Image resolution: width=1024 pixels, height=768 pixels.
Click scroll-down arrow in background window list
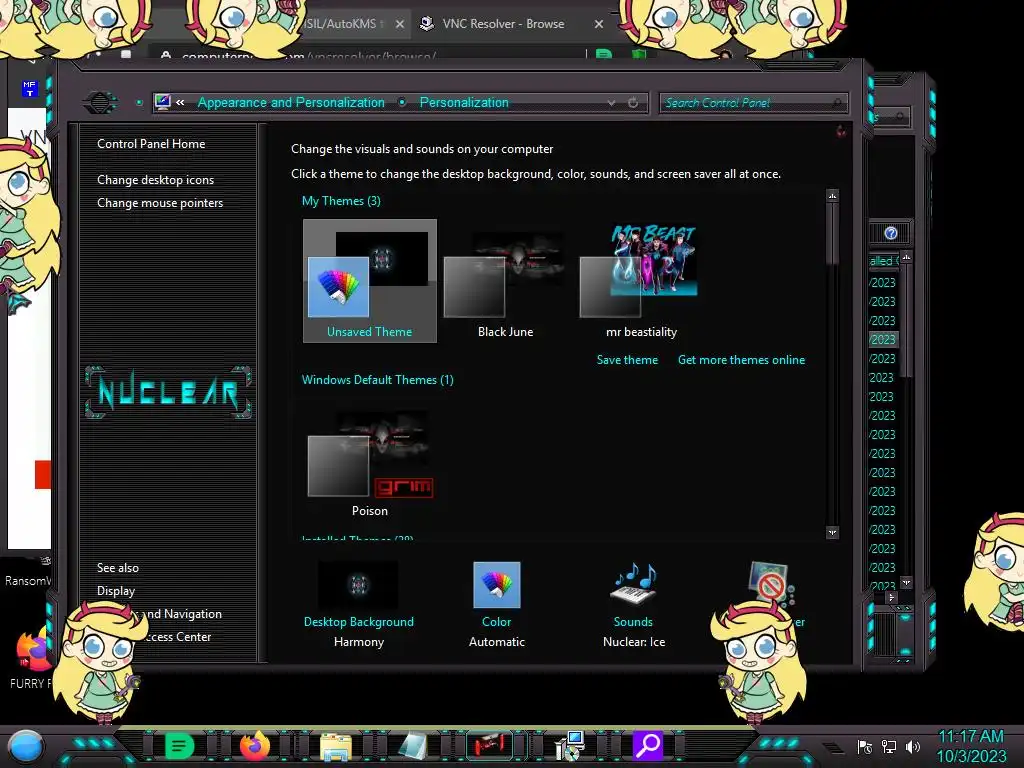click(906, 582)
